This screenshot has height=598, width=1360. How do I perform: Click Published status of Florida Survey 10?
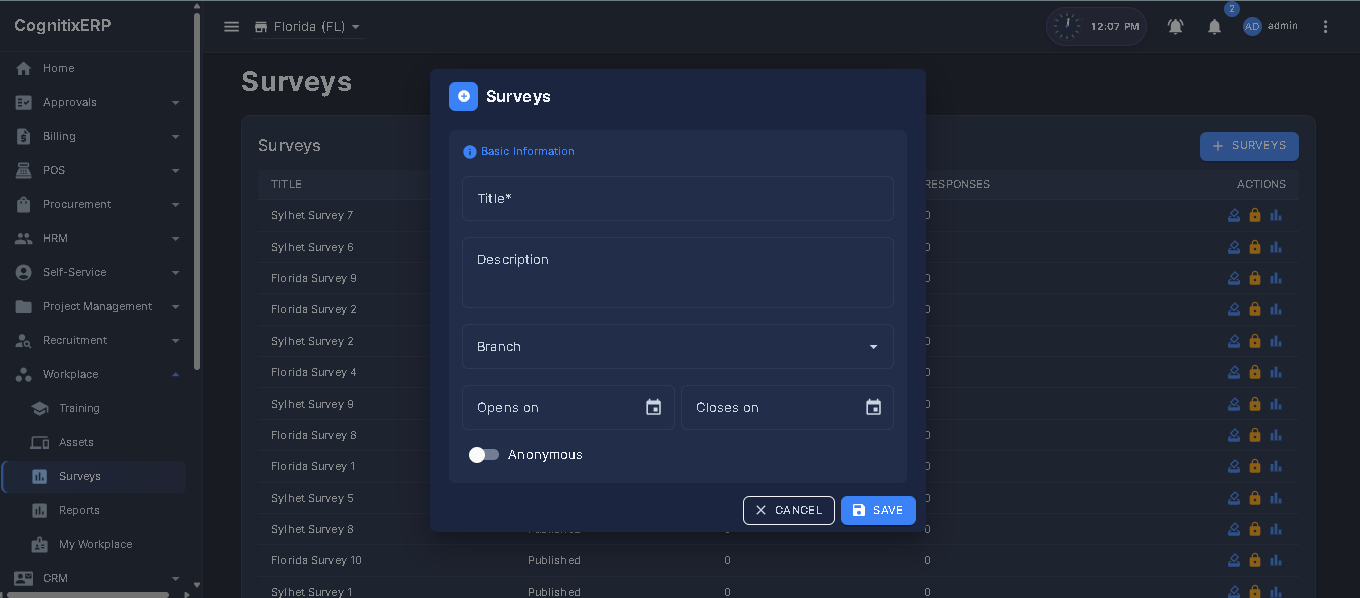coord(554,560)
